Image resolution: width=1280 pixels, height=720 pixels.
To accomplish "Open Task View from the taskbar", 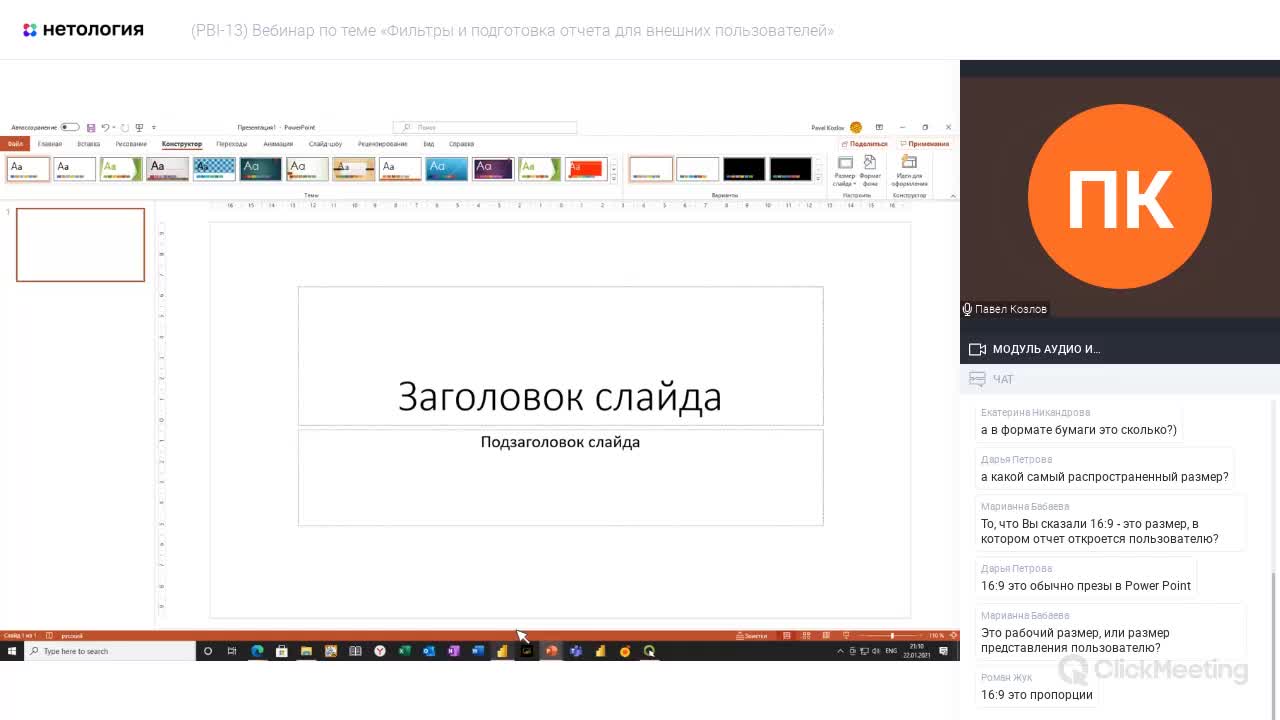I will [x=232, y=651].
